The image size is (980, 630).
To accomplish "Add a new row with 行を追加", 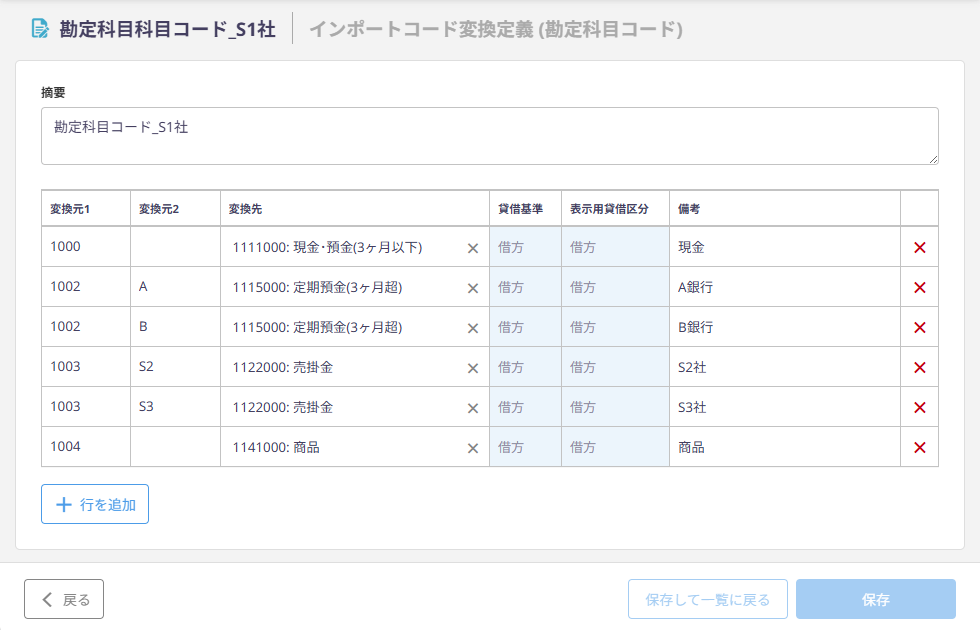I will pyautogui.click(x=95, y=504).
